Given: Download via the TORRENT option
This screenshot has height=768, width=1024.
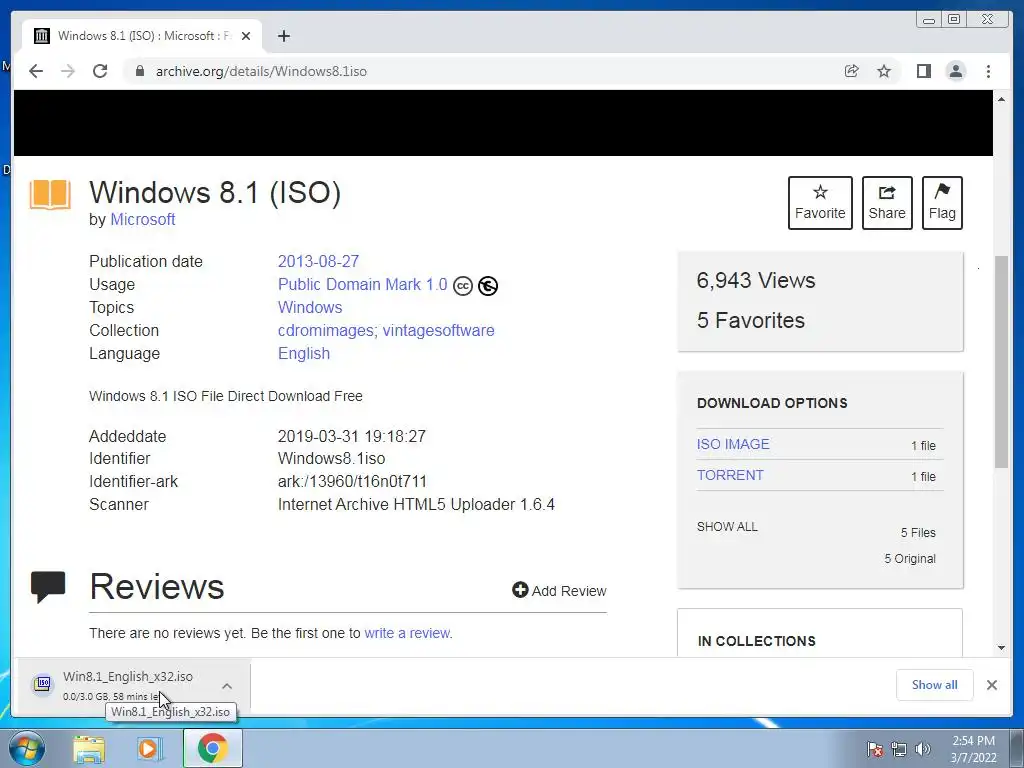Looking at the screenshot, I should [x=730, y=475].
